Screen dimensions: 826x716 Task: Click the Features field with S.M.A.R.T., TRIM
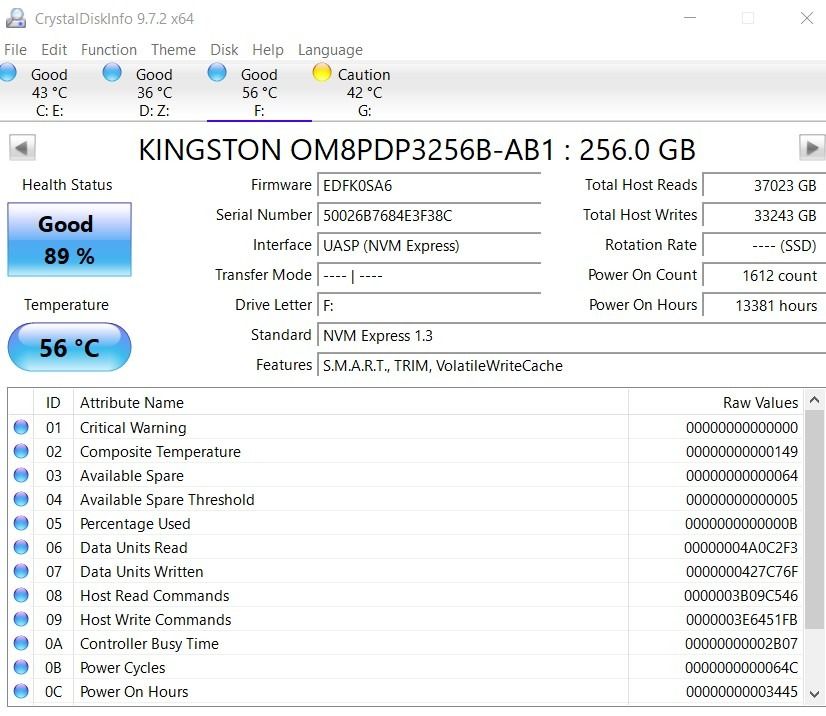[572, 366]
